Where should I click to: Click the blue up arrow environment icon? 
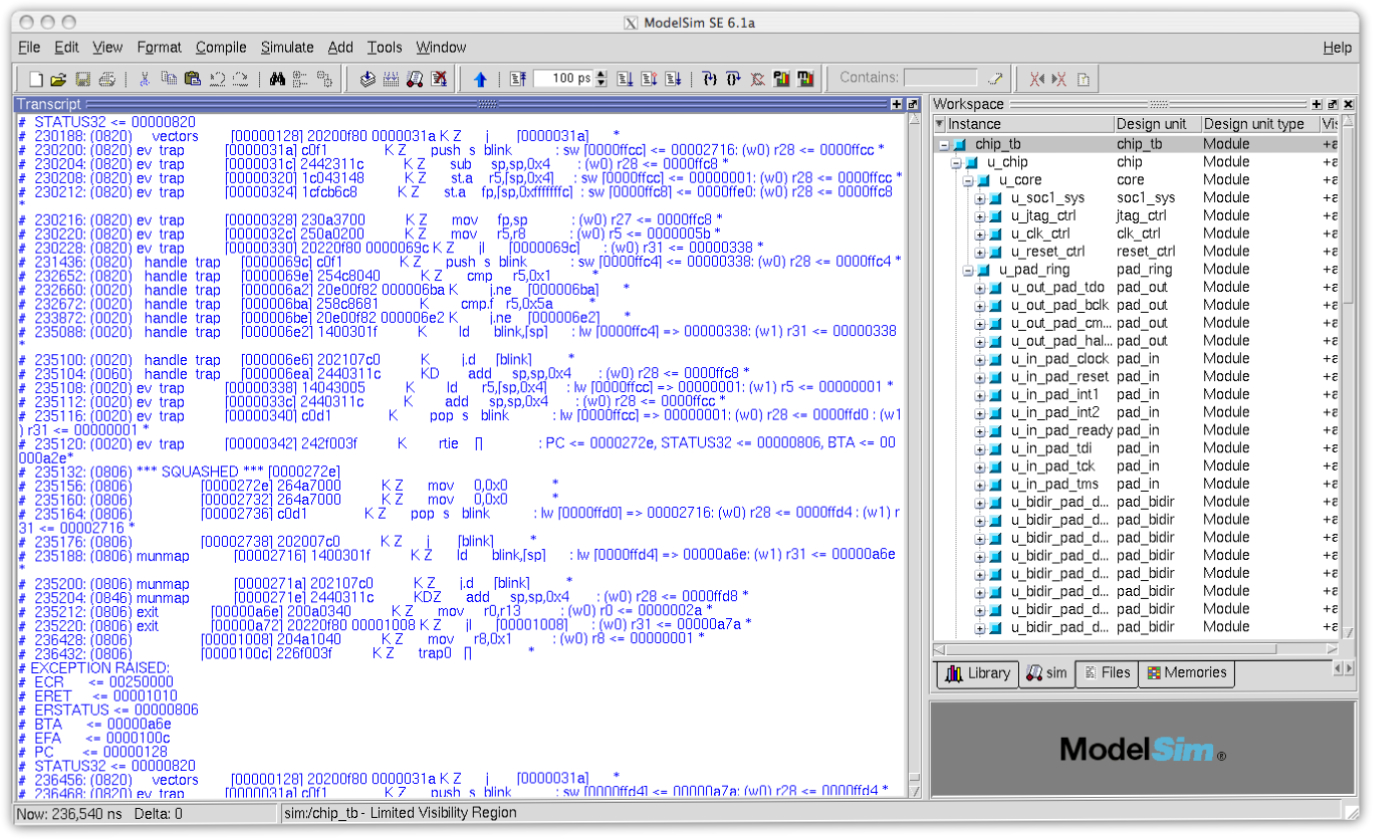(480, 79)
